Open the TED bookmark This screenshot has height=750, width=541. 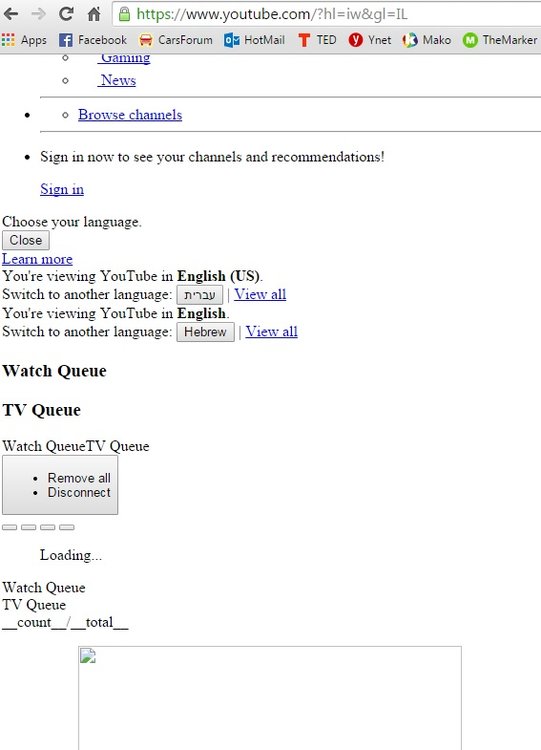[317, 40]
